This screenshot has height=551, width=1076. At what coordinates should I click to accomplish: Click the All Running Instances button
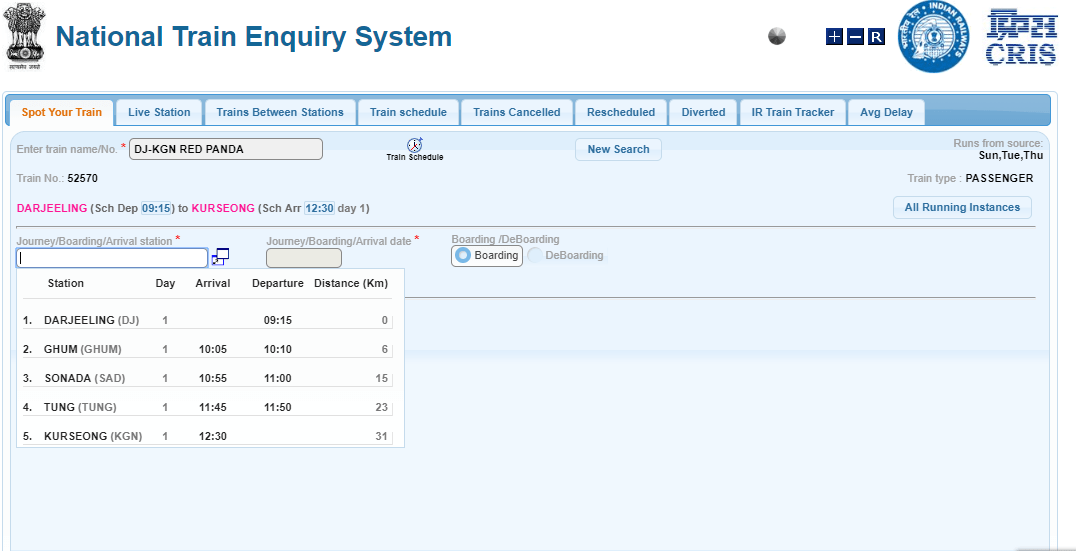962,207
